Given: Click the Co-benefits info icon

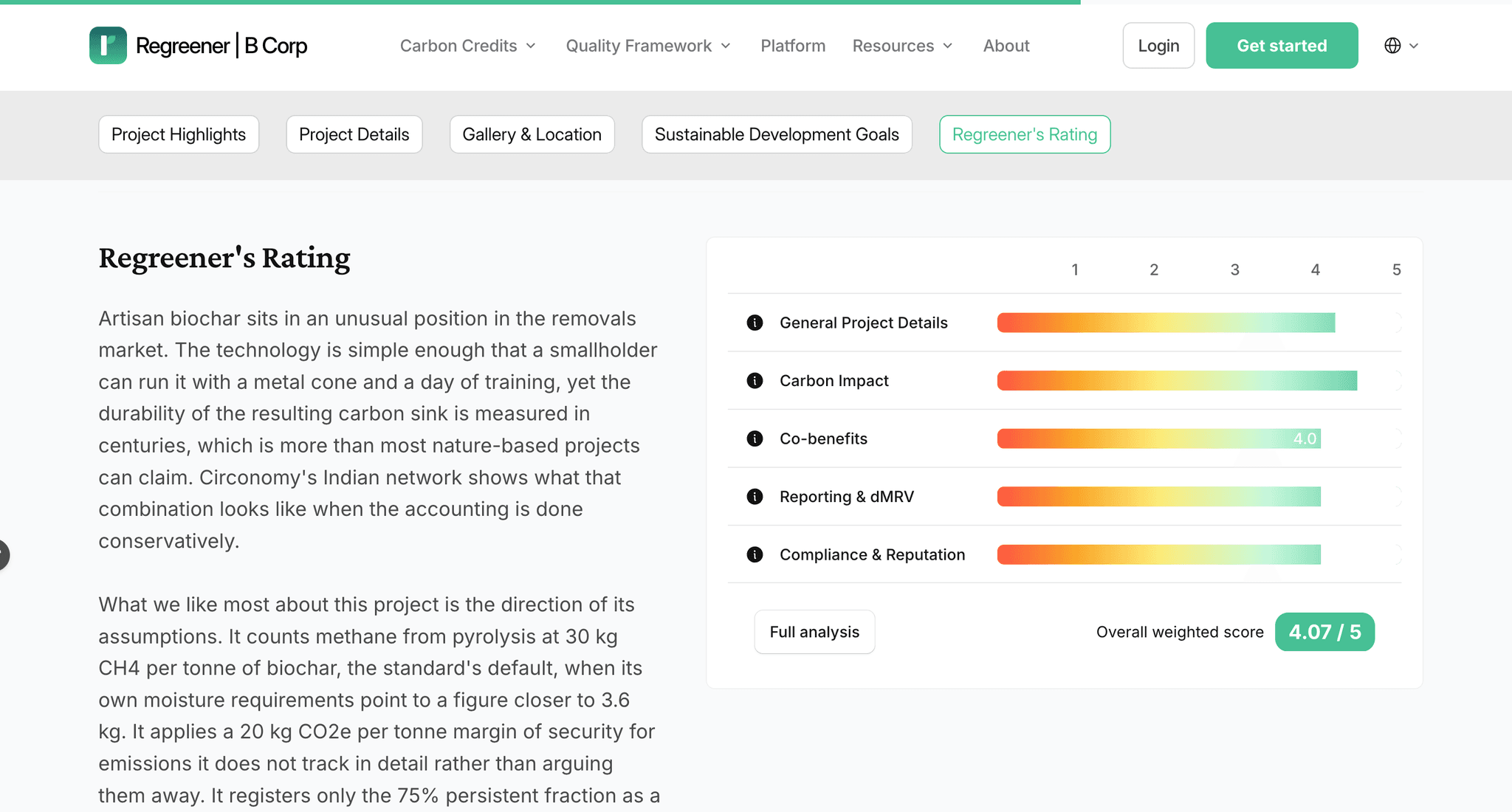Looking at the screenshot, I should [x=755, y=438].
